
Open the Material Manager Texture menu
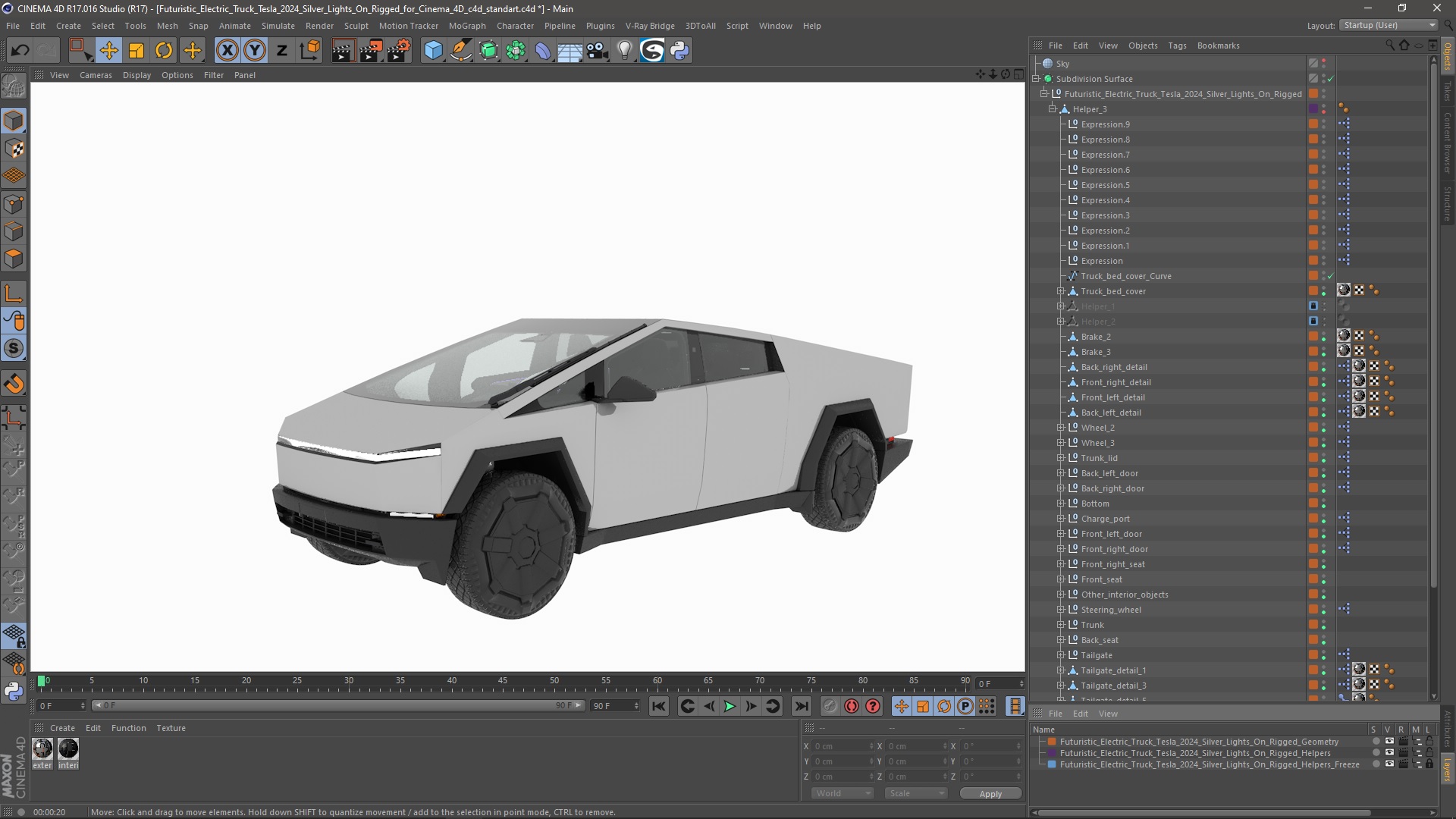point(171,728)
